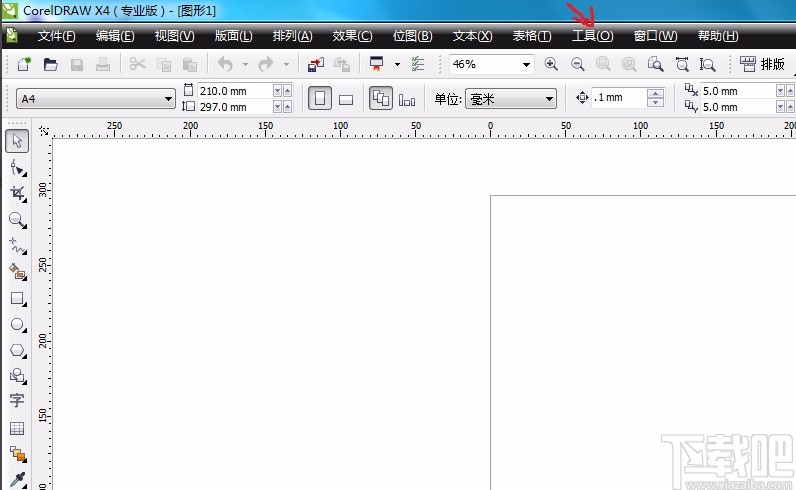Open a file with folder icon

50,64
